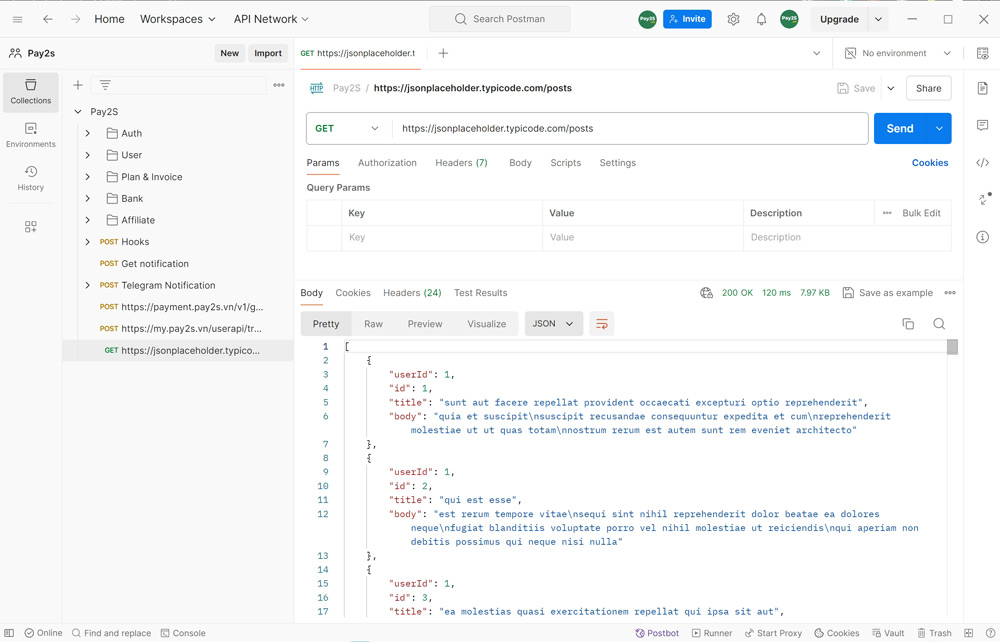The image size is (1000, 642).
Task: Switch to the Authorization tab
Action: pyautogui.click(x=387, y=163)
